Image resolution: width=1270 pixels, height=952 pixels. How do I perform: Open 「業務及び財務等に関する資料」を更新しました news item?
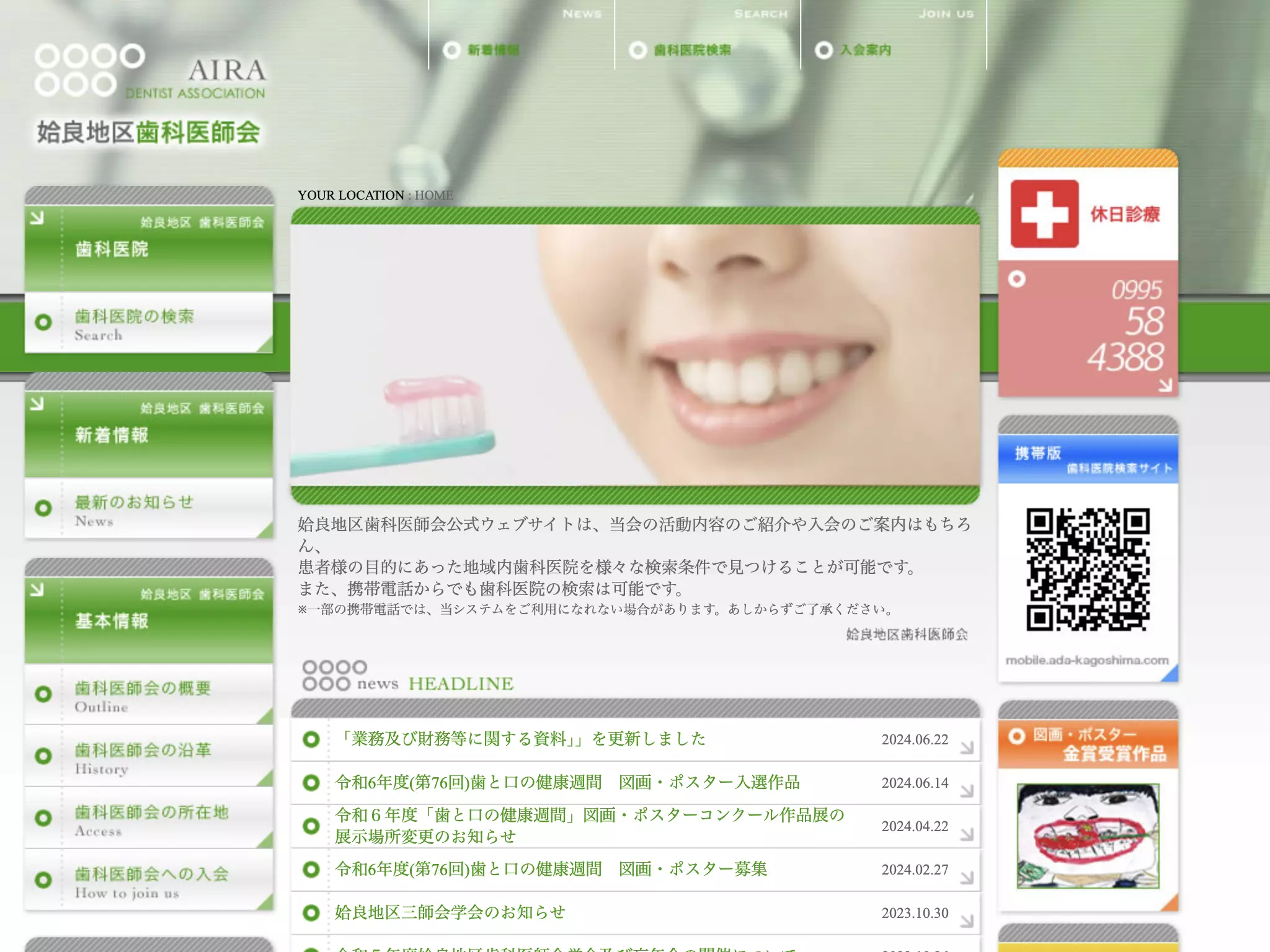coord(520,739)
